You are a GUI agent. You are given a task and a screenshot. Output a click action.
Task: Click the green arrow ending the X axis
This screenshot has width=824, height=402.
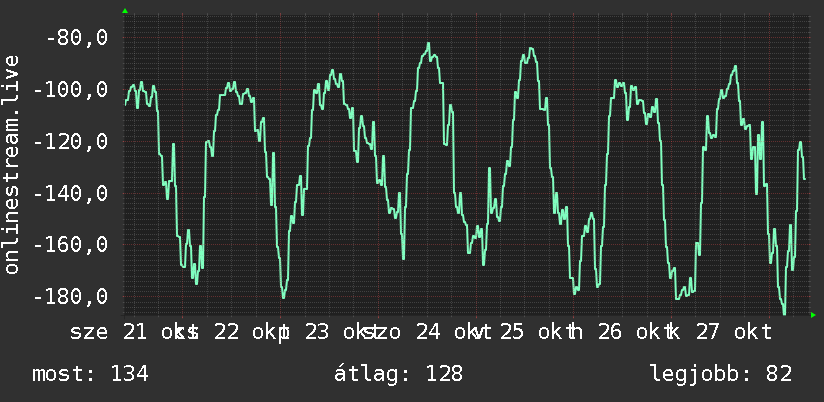click(813, 315)
